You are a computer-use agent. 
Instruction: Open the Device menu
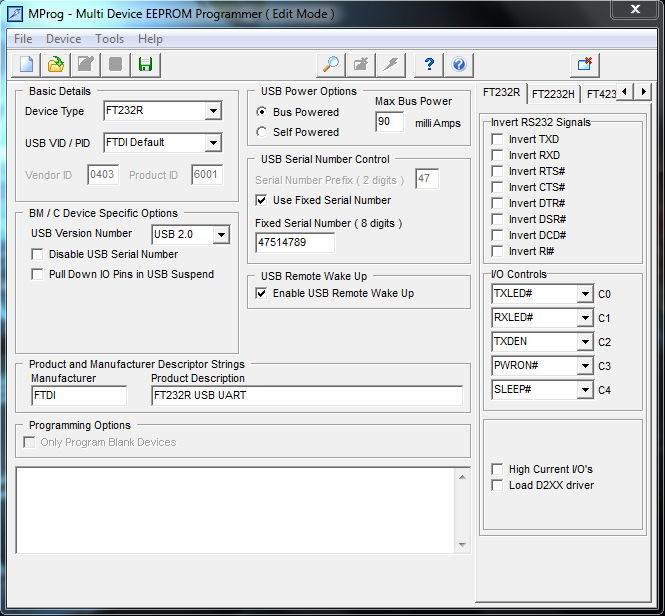click(64, 39)
